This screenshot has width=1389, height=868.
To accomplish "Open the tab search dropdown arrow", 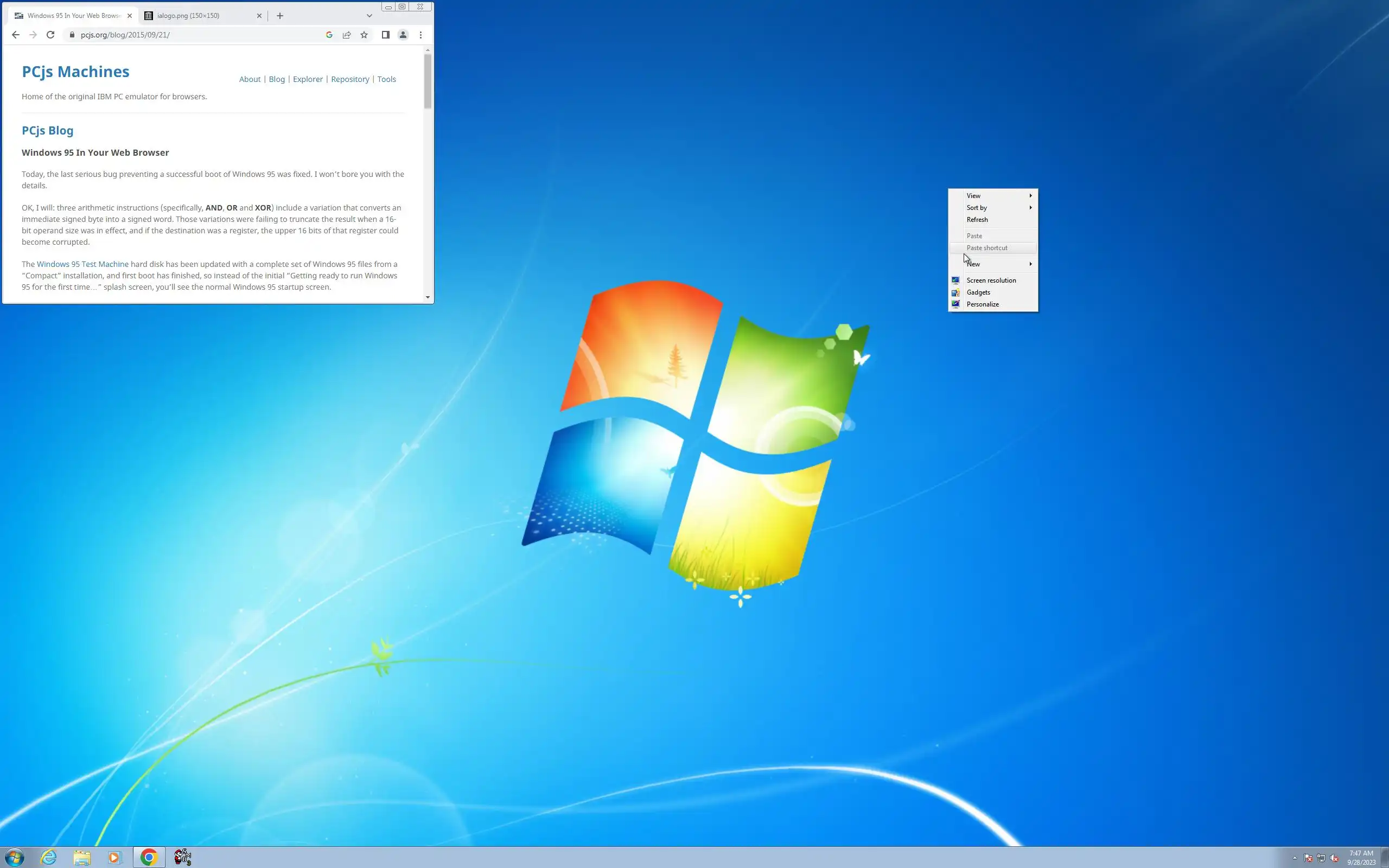I will click(x=369, y=16).
